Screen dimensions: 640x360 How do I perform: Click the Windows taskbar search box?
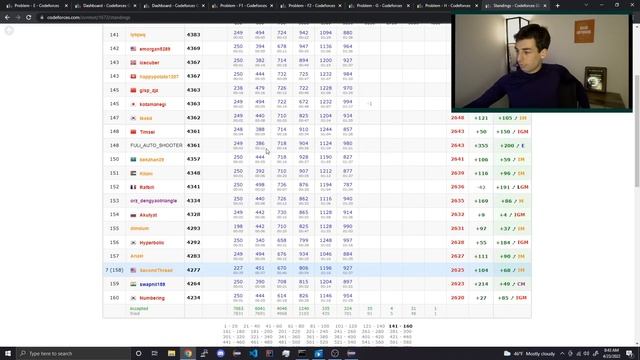click(73, 353)
